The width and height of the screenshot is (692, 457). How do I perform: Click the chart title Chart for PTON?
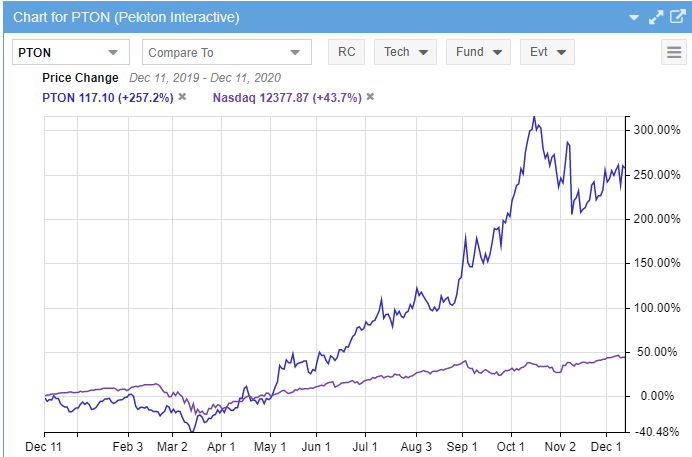click(126, 18)
